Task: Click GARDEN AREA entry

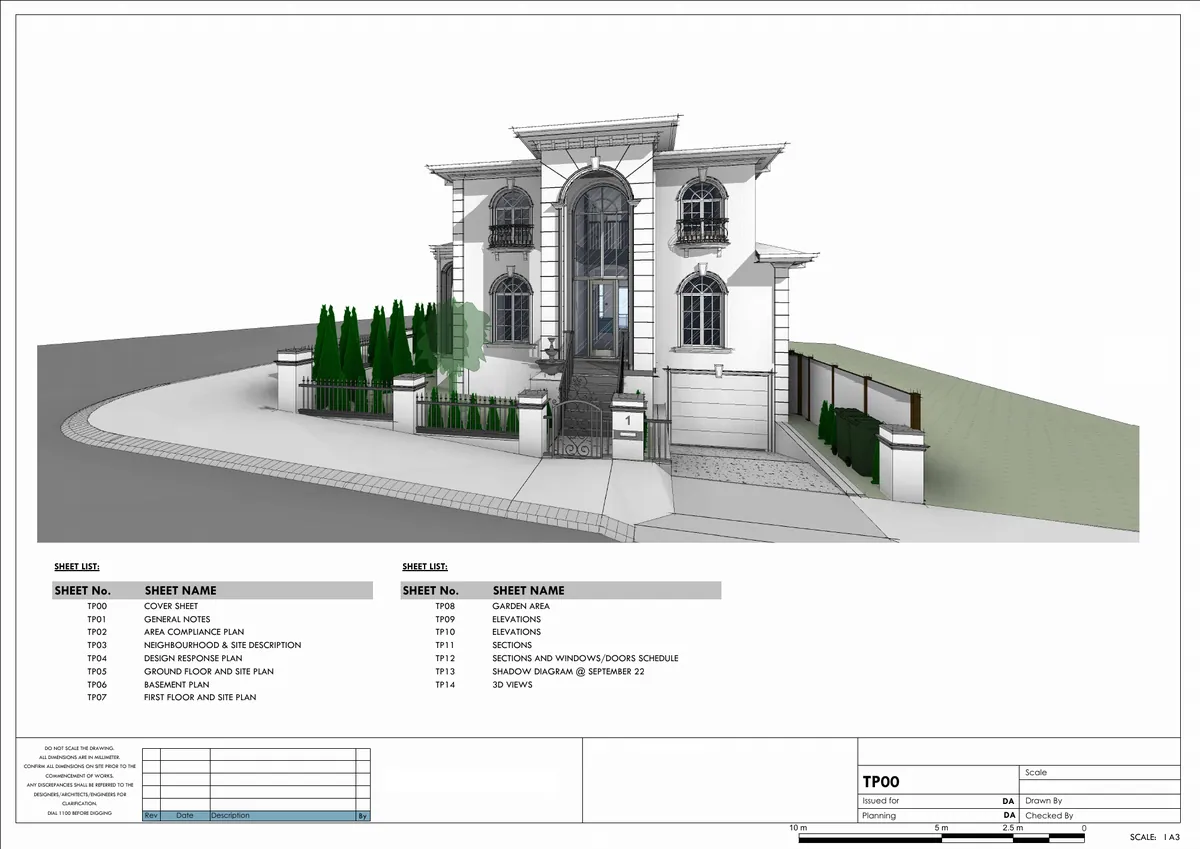Action: [x=521, y=606]
